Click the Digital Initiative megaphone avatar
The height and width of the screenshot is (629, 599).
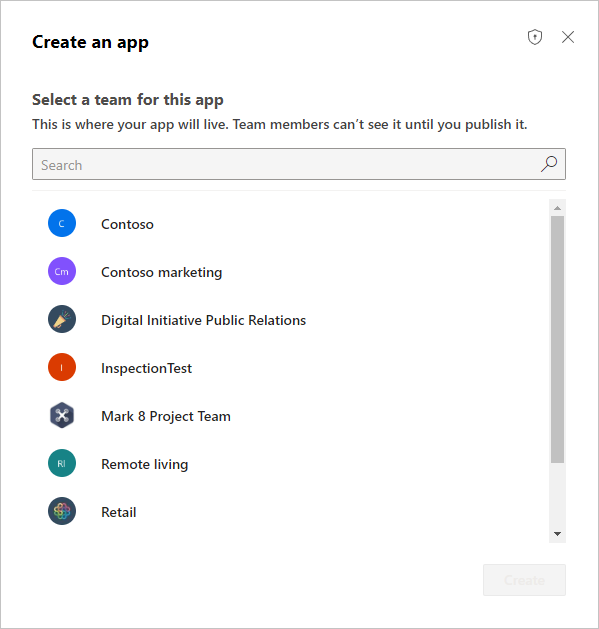point(62,319)
